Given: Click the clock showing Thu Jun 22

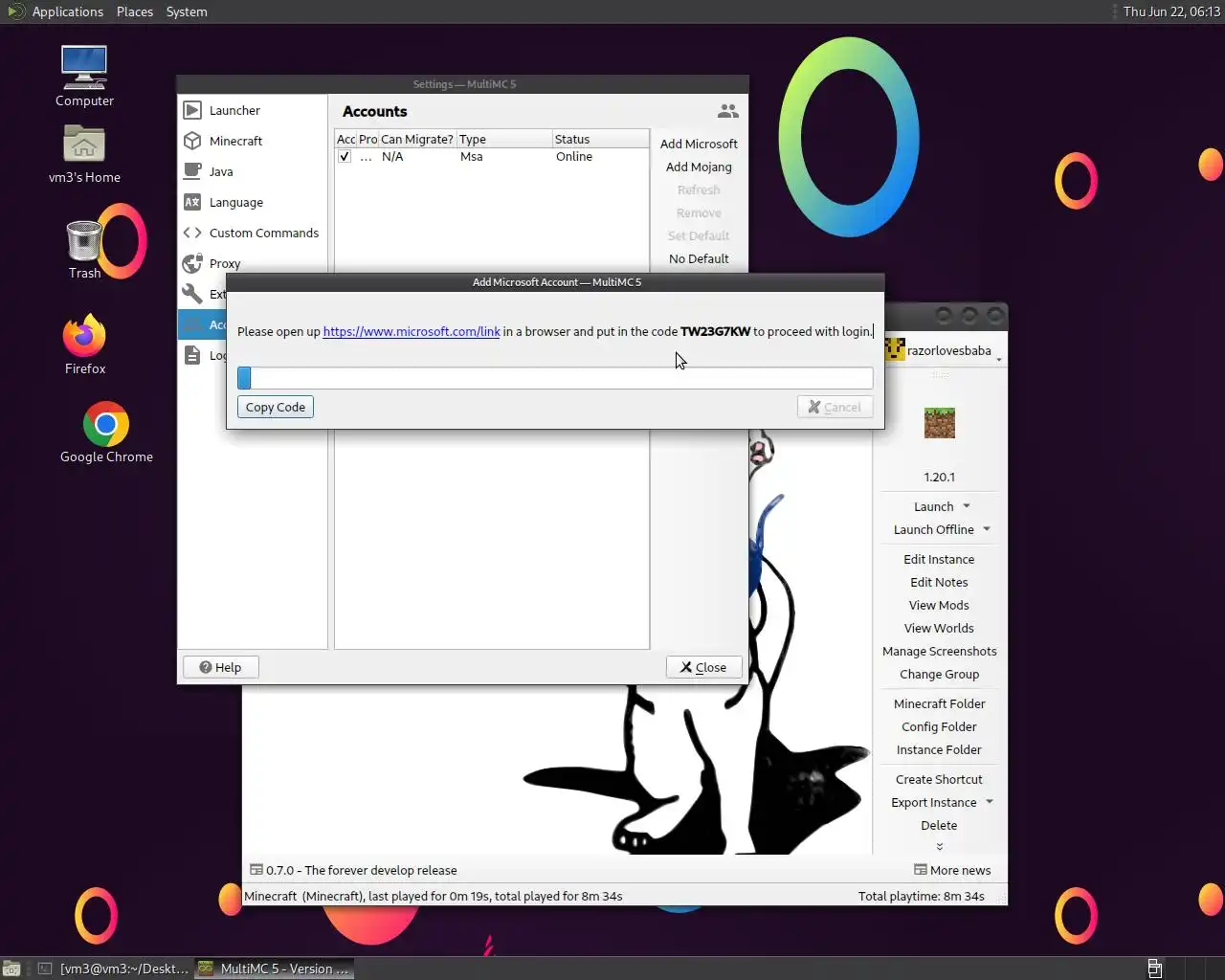Looking at the screenshot, I should (x=1171, y=11).
